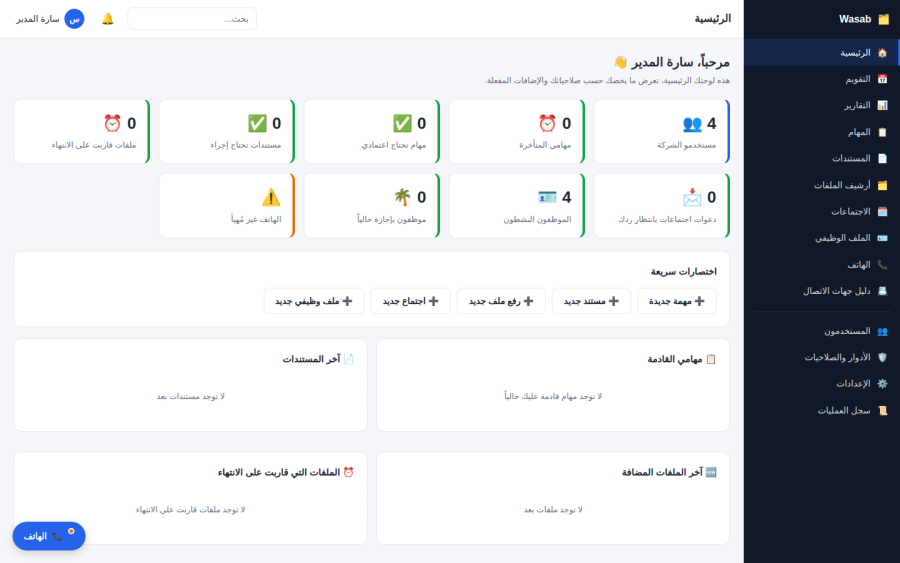Click the envelope icon in دعوات اجتماعات card

point(692,197)
